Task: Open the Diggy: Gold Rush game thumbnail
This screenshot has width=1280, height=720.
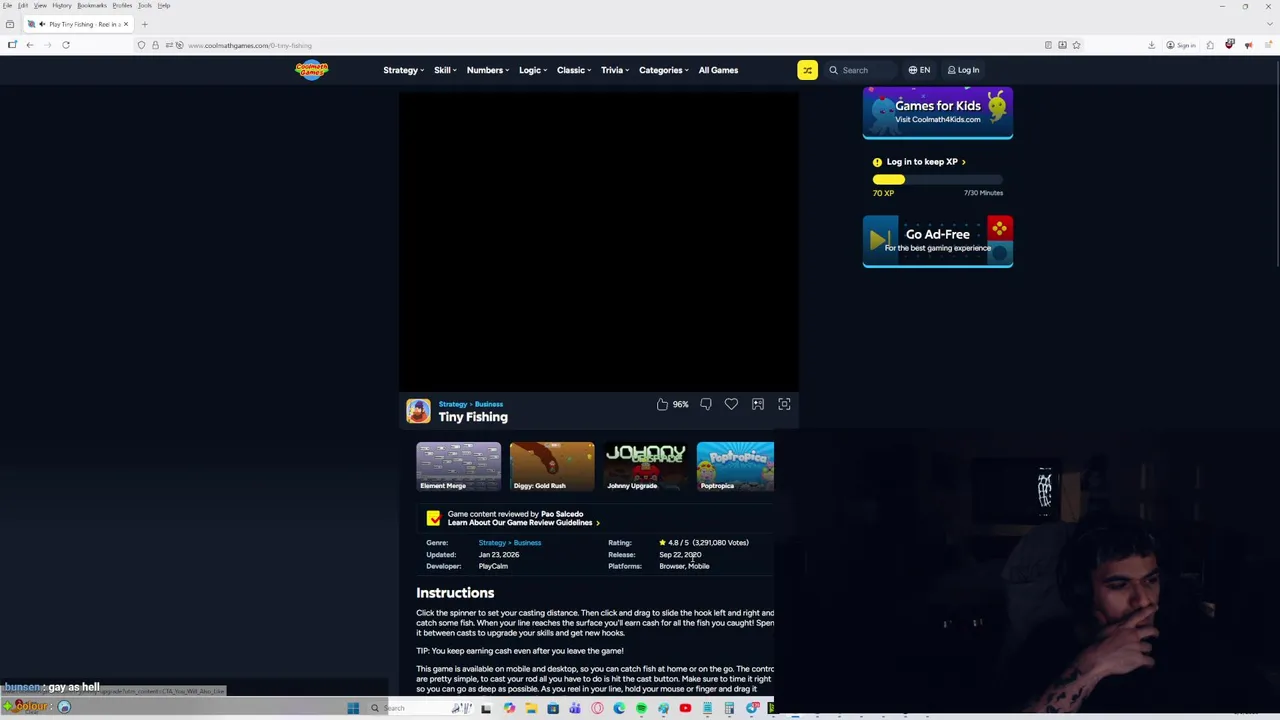Action: (551, 466)
